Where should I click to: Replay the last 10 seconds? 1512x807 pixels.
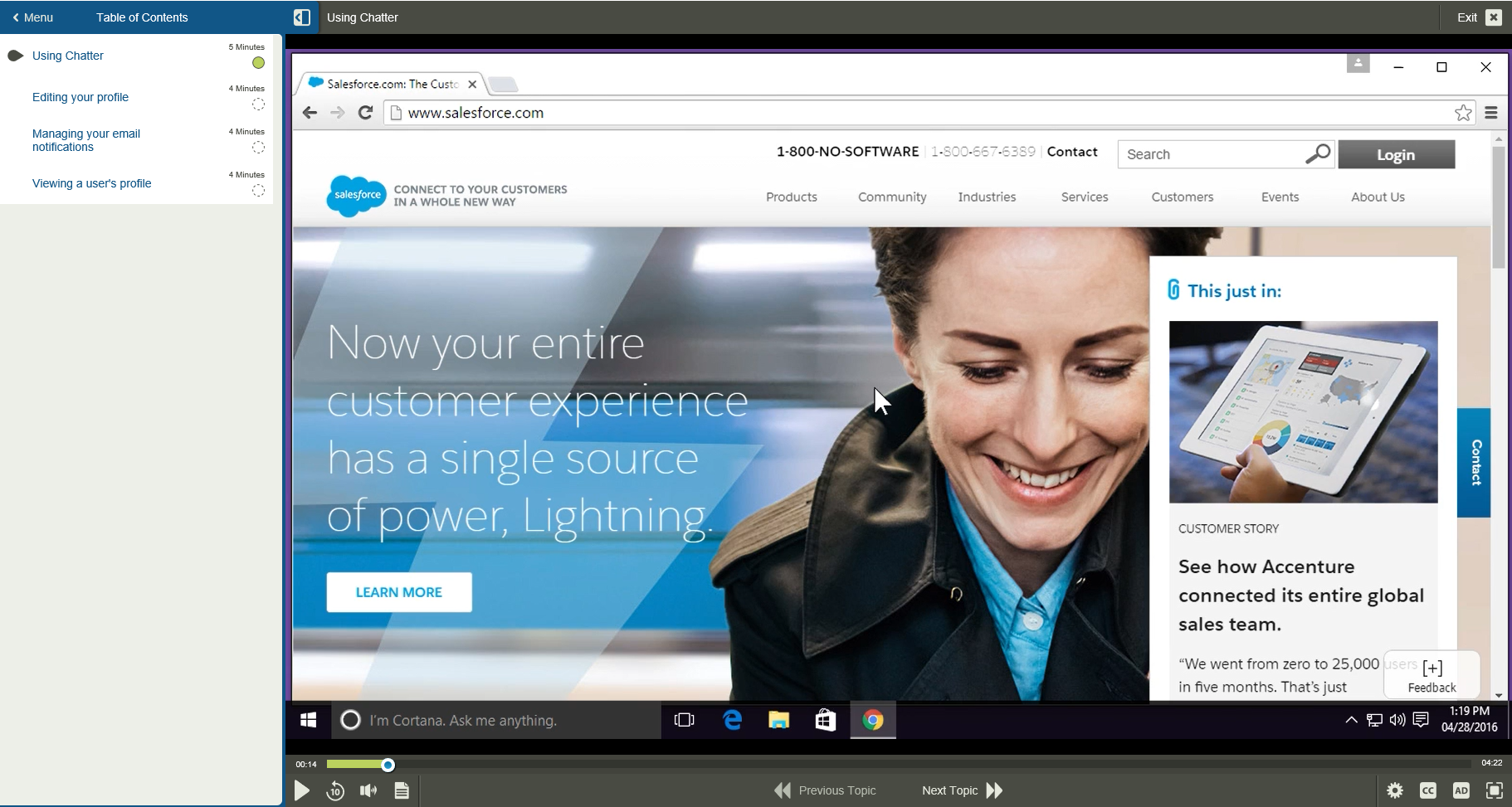(335, 790)
